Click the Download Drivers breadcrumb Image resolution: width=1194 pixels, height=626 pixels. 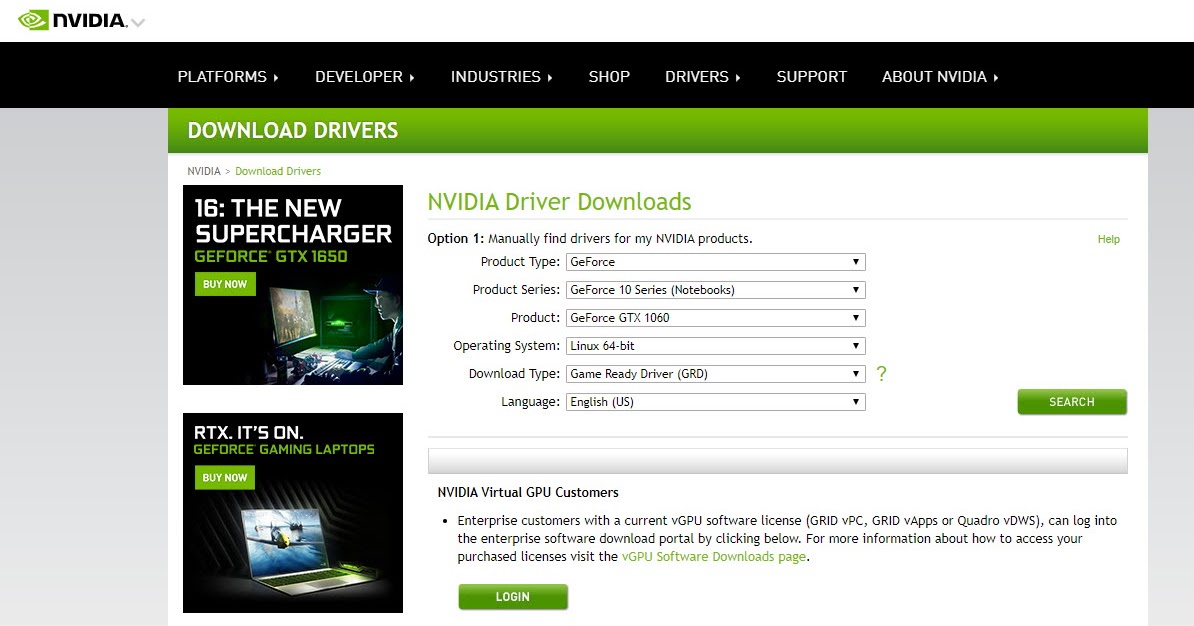click(278, 171)
